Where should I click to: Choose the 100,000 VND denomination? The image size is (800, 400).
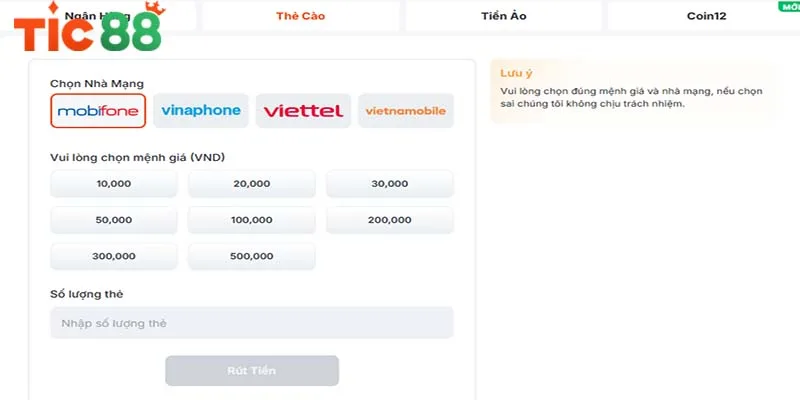point(252,220)
